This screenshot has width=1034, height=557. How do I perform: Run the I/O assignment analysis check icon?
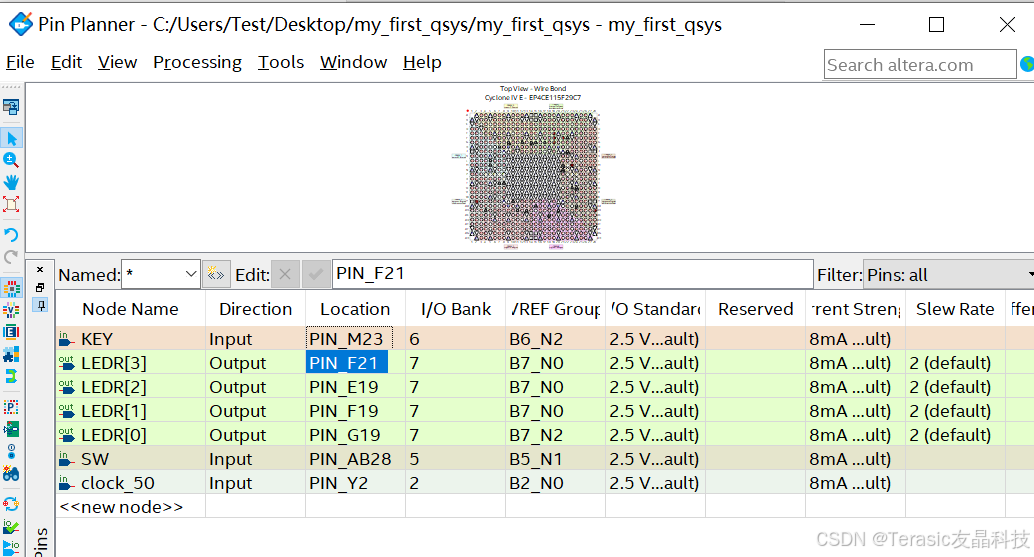coord(11,527)
